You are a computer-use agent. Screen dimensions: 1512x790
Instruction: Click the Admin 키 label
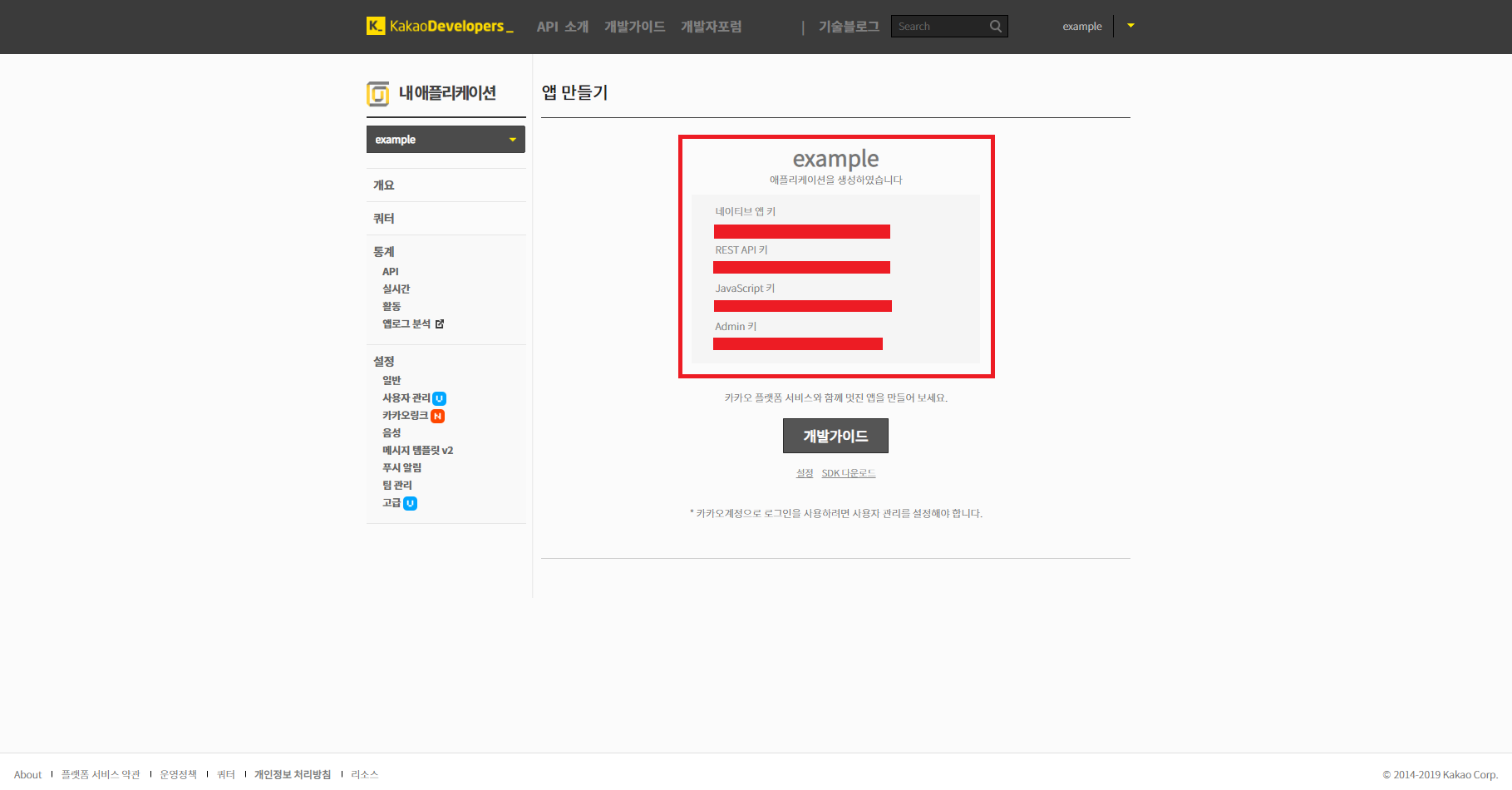tap(736, 327)
